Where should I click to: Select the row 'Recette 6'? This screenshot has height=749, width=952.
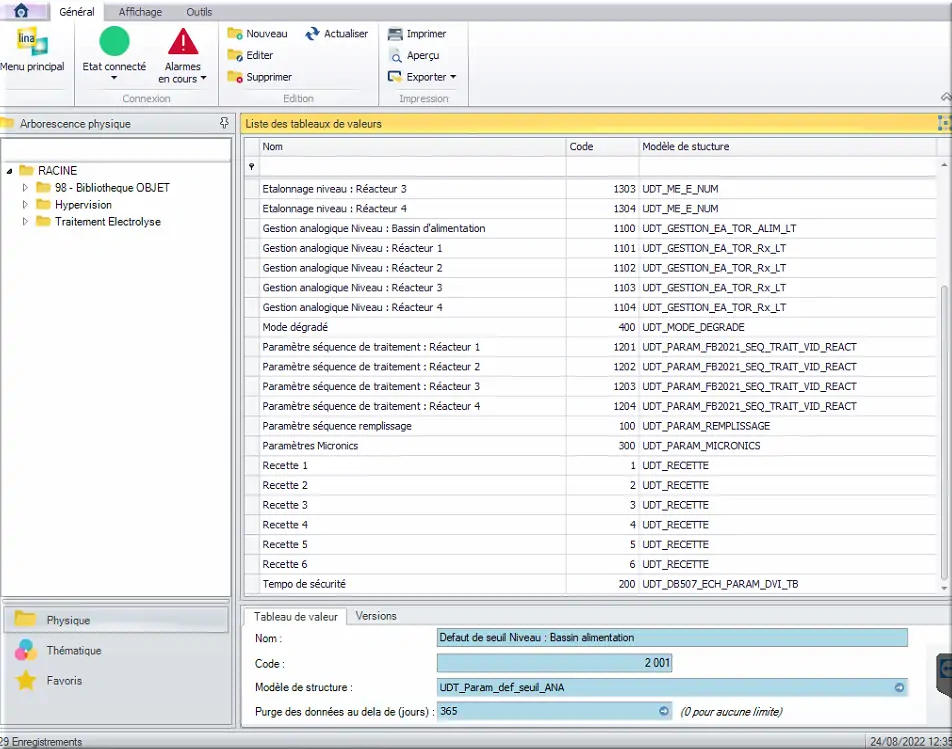click(591, 564)
